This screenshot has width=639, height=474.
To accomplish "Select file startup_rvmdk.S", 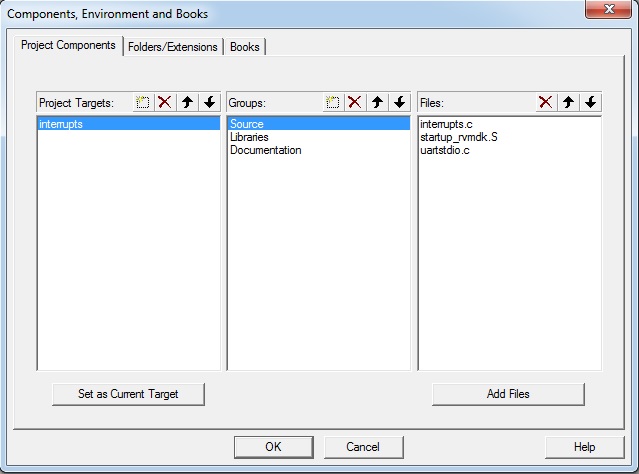I will click(x=509, y=137).
